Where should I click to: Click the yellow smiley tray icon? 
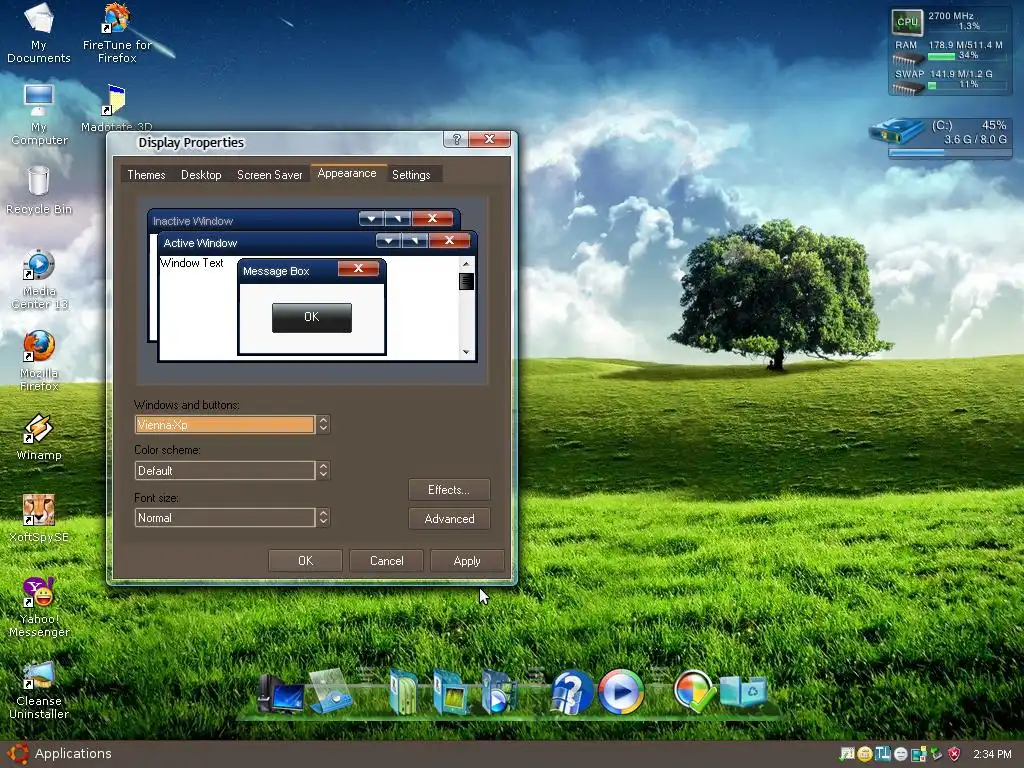(865, 754)
